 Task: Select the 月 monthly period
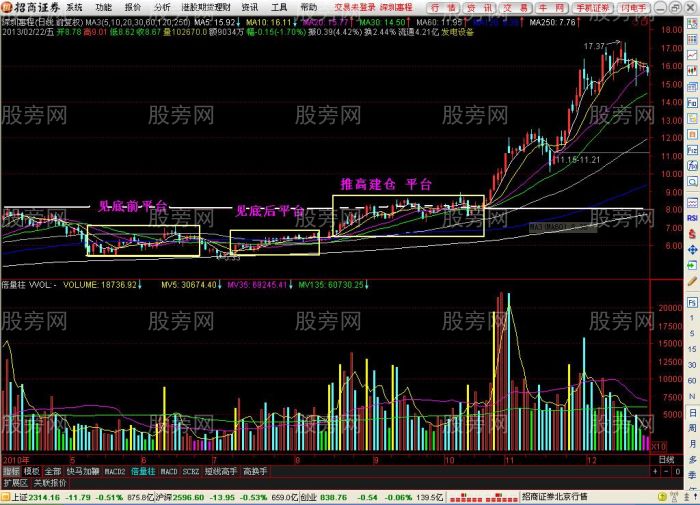pos(692,444)
